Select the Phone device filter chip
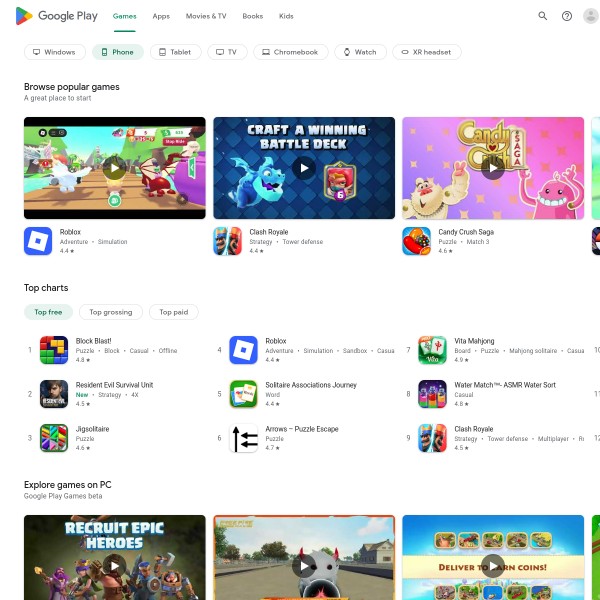Screen dimensions: 600x600 [x=118, y=52]
